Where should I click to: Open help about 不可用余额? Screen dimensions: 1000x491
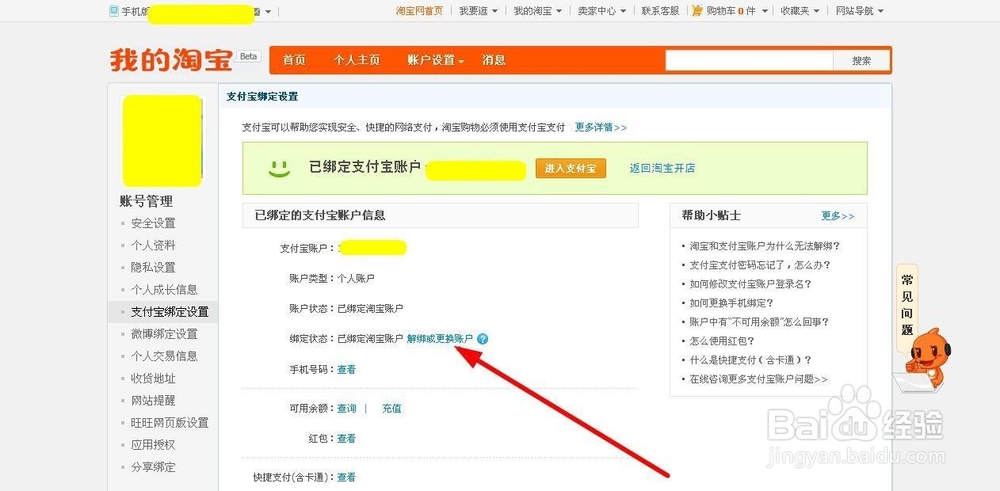pyautogui.click(x=760, y=322)
